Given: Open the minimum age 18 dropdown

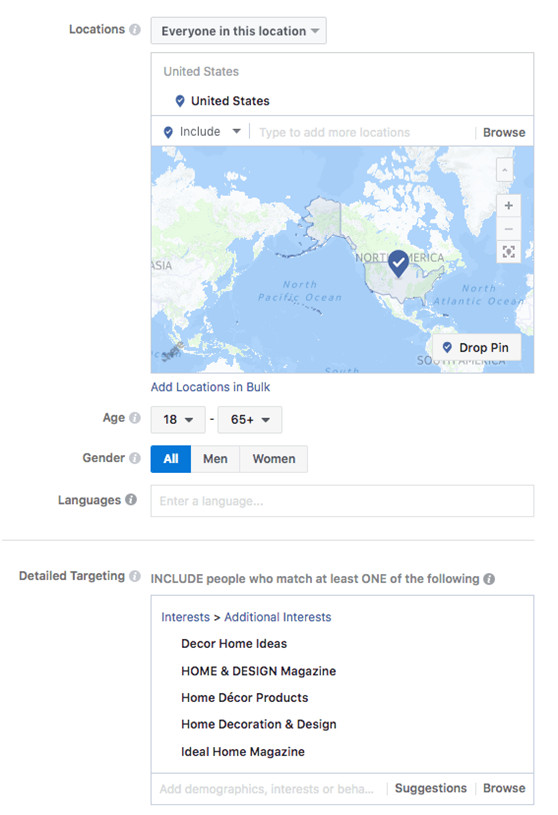Looking at the screenshot, I should tap(178, 419).
